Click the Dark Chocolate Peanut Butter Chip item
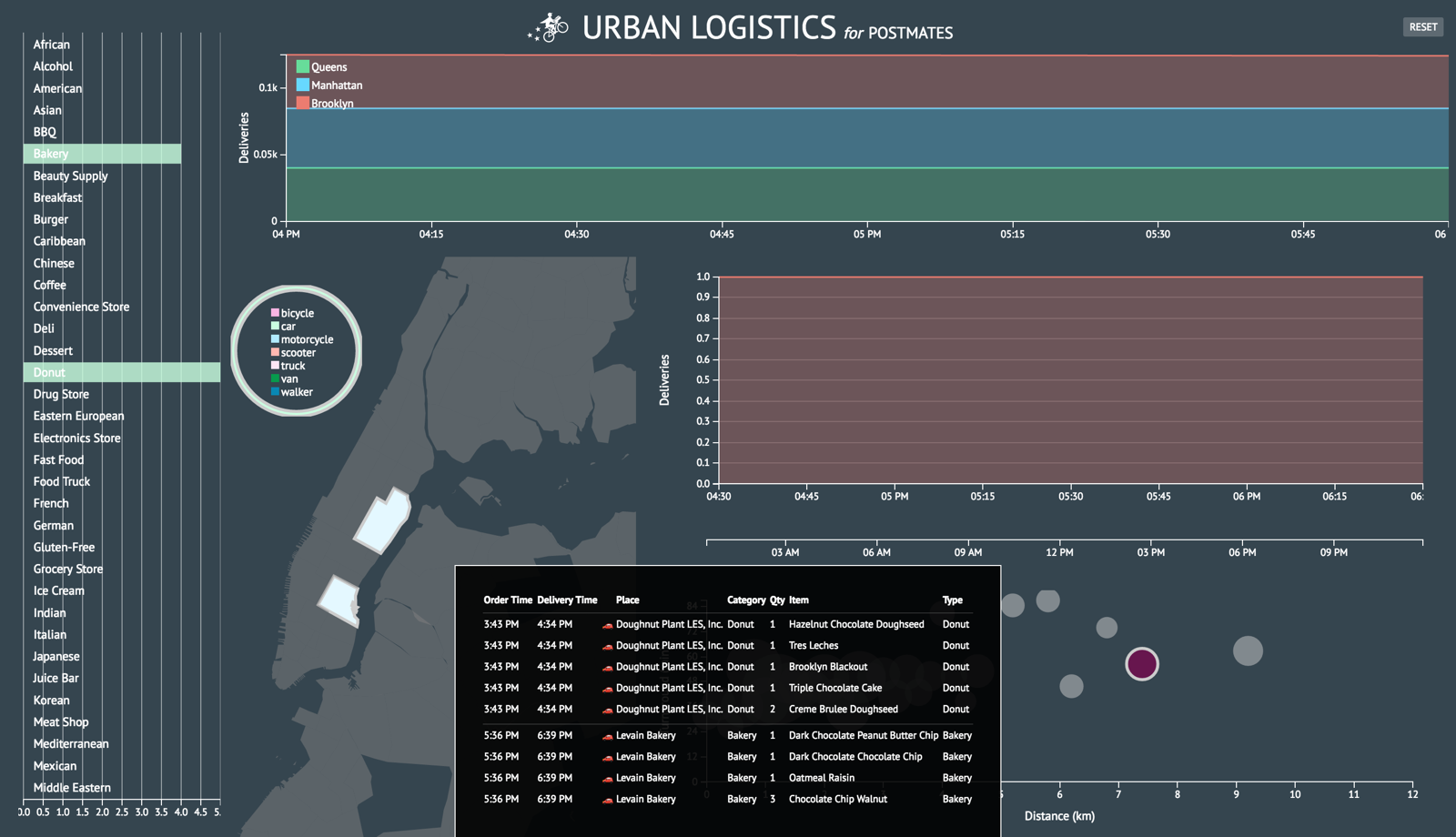Viewport: 1456px width, 837px height. point(864,735)
